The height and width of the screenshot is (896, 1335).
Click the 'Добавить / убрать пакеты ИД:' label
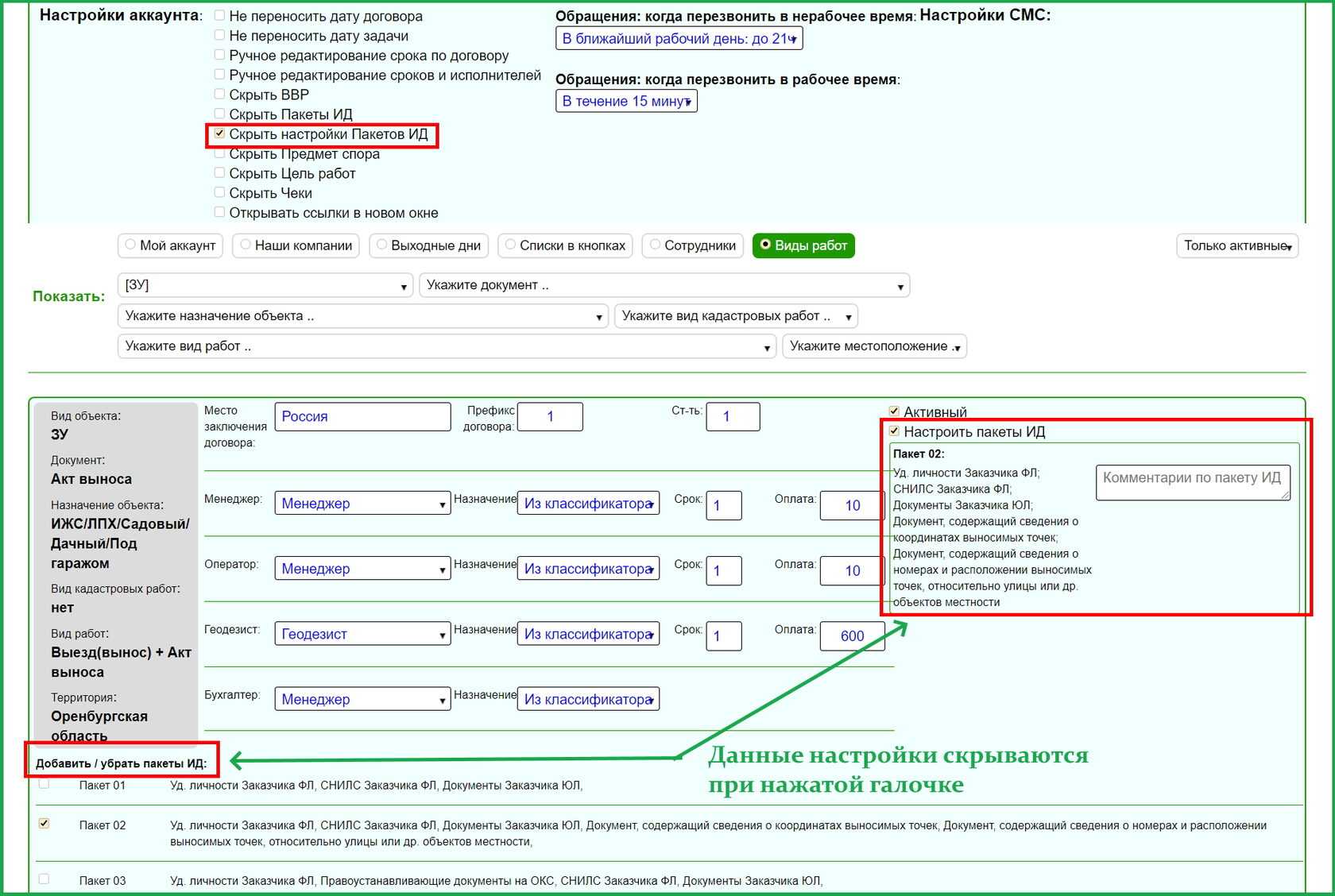[x=121, y=763]
